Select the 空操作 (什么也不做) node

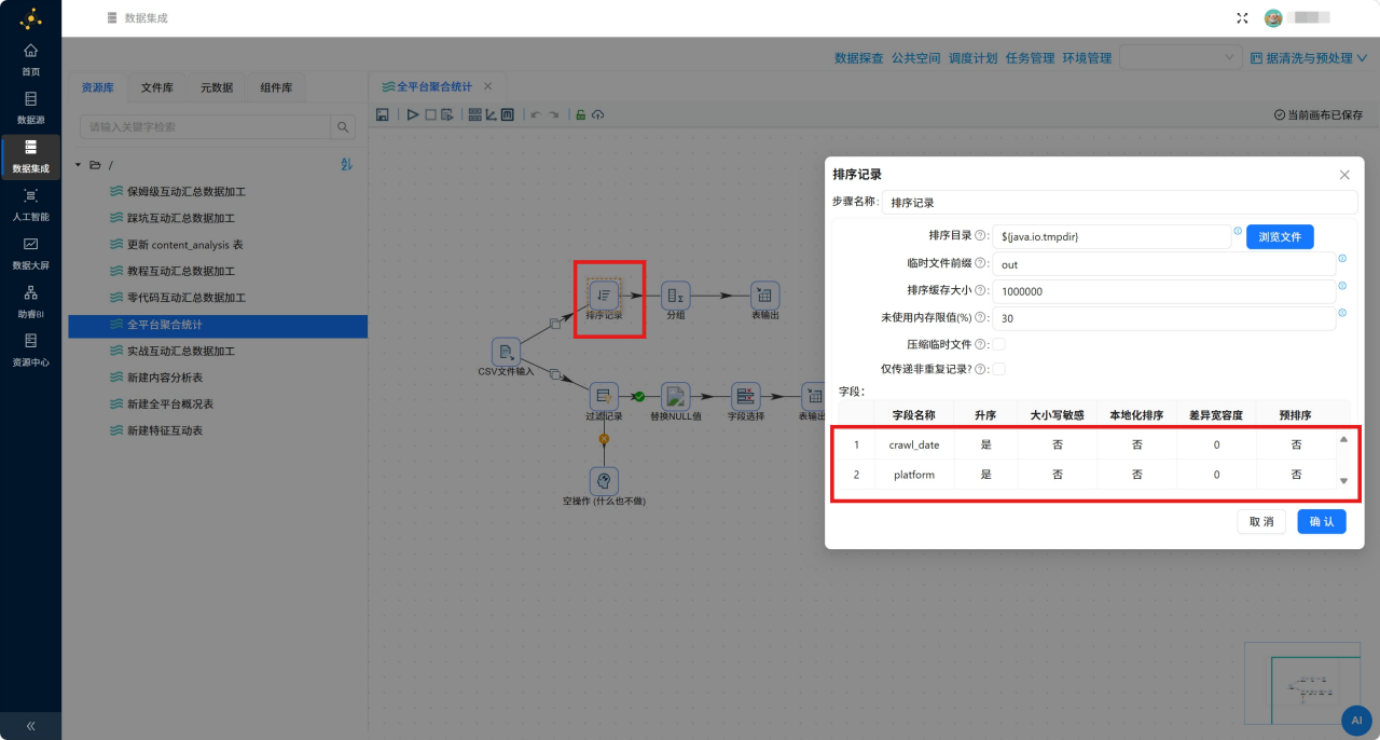(604, 481)
